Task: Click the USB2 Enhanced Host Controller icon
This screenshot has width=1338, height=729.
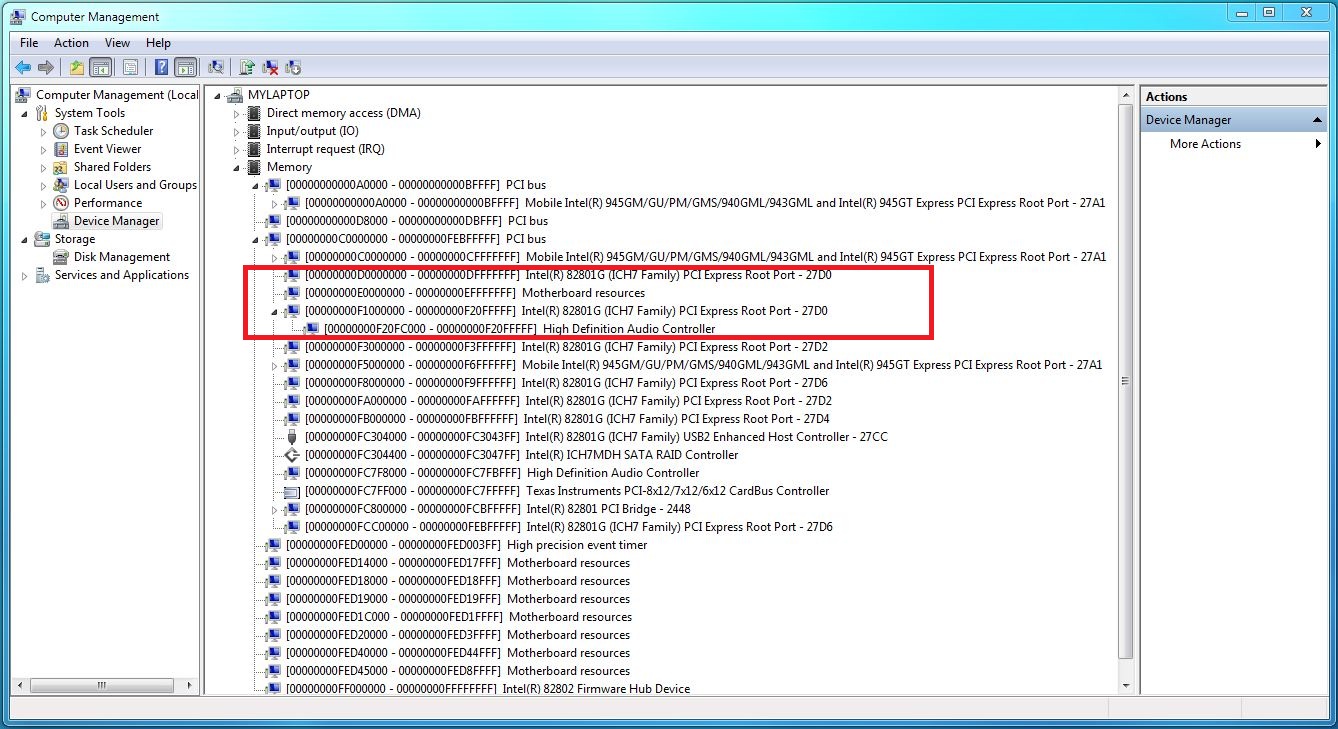Action: pyautogui.click(x=292, y=437)
